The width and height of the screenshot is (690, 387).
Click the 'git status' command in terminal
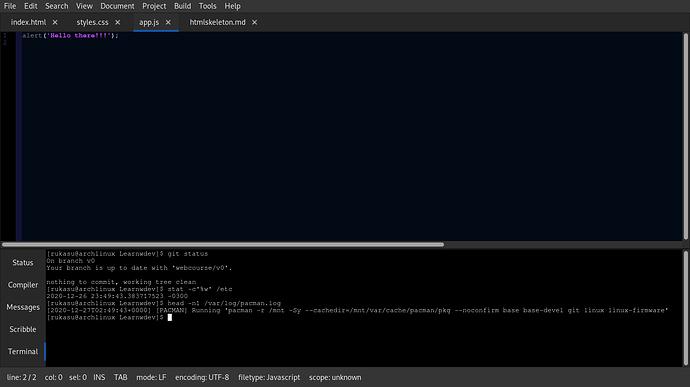187,254
